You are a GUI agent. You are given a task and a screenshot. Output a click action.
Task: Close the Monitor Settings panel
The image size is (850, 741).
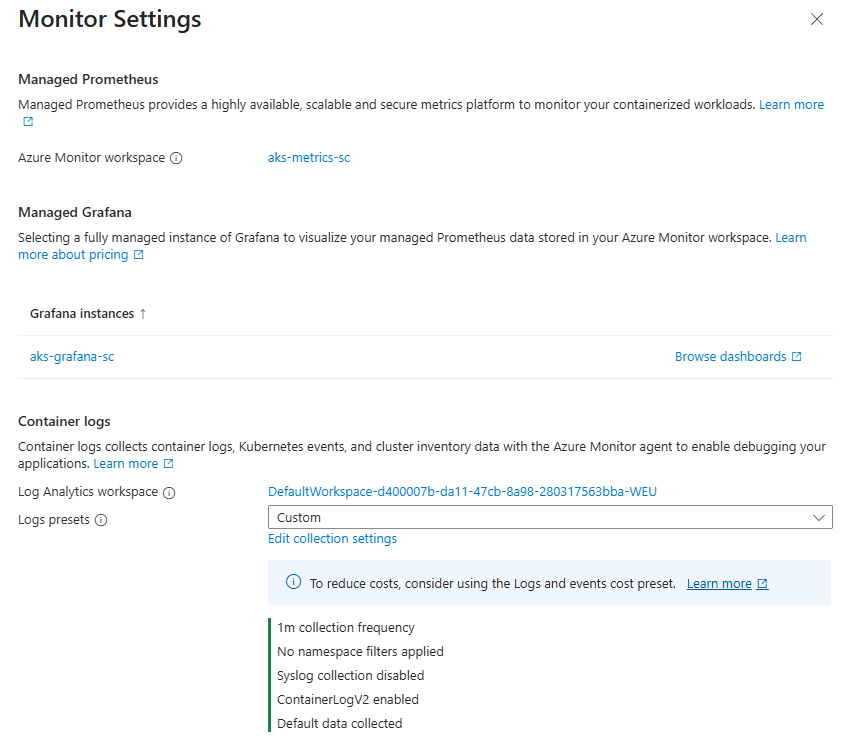point(817,19)
